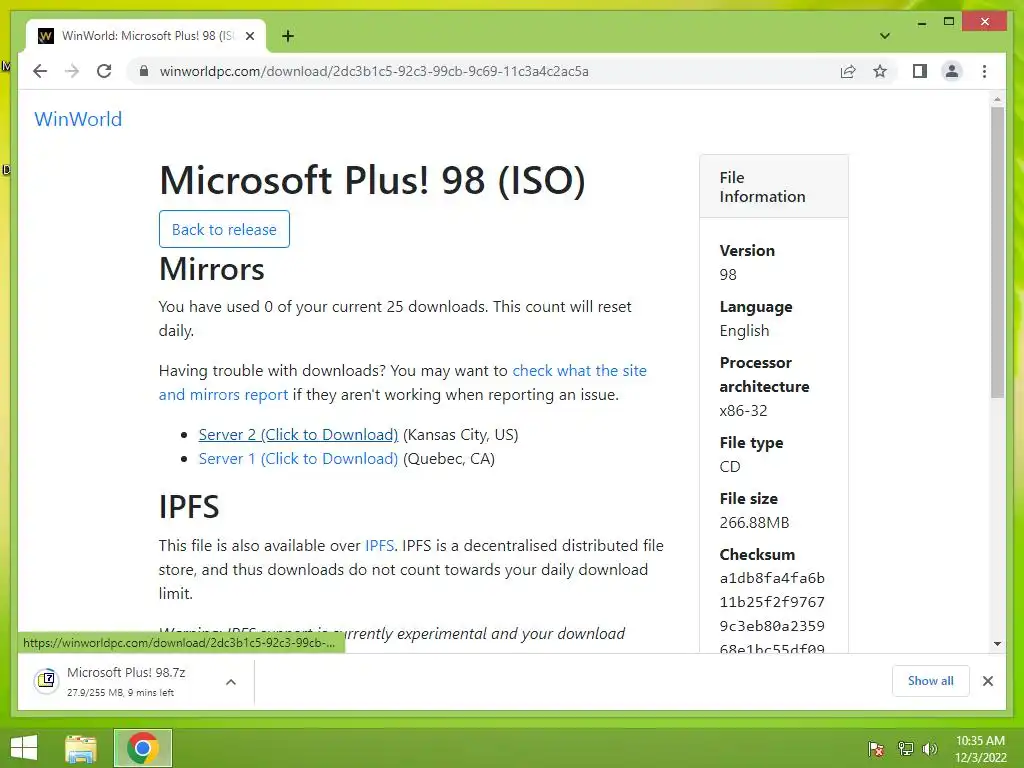Maximize the Chrome window
Viewport: 1024px width, 768px height.
949,22
